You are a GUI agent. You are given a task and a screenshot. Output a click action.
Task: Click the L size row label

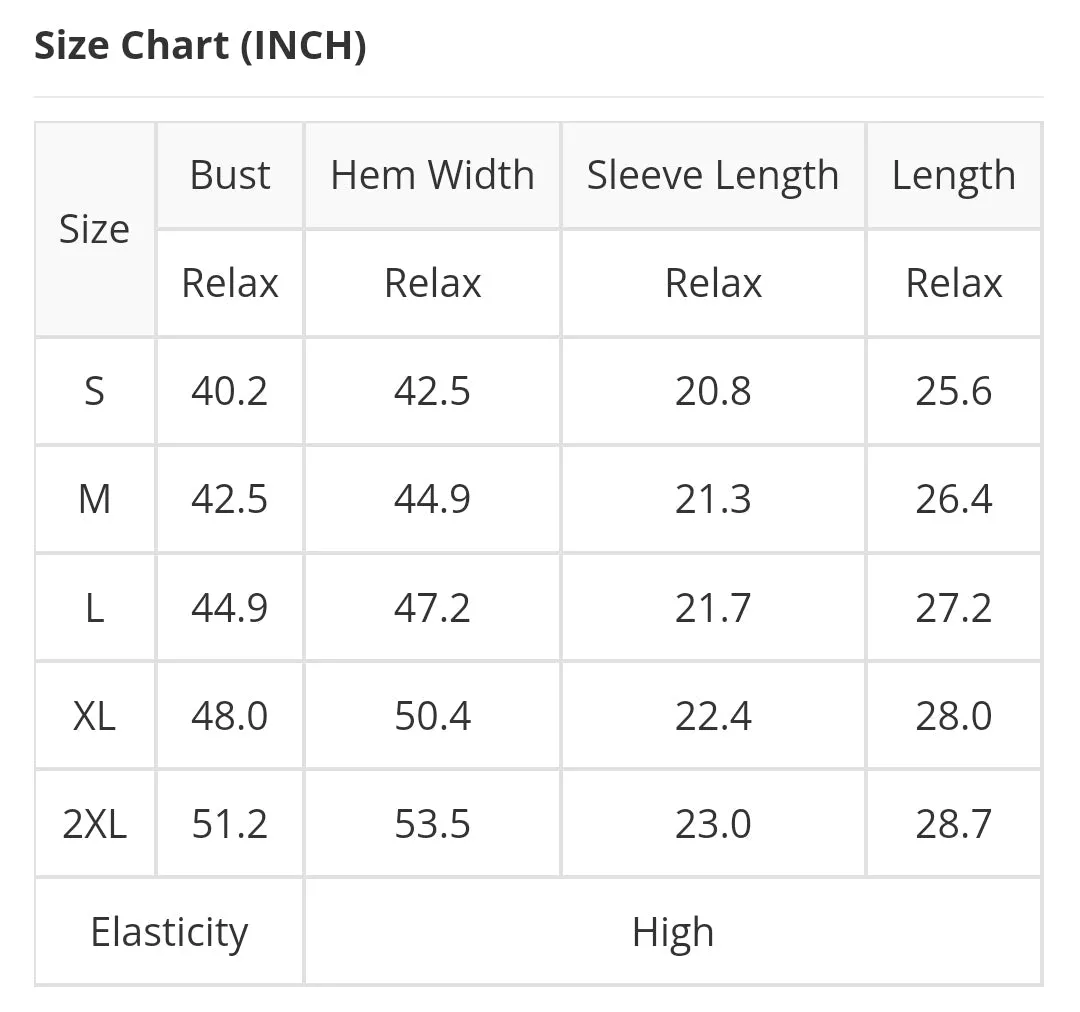(x=94, y=608)
